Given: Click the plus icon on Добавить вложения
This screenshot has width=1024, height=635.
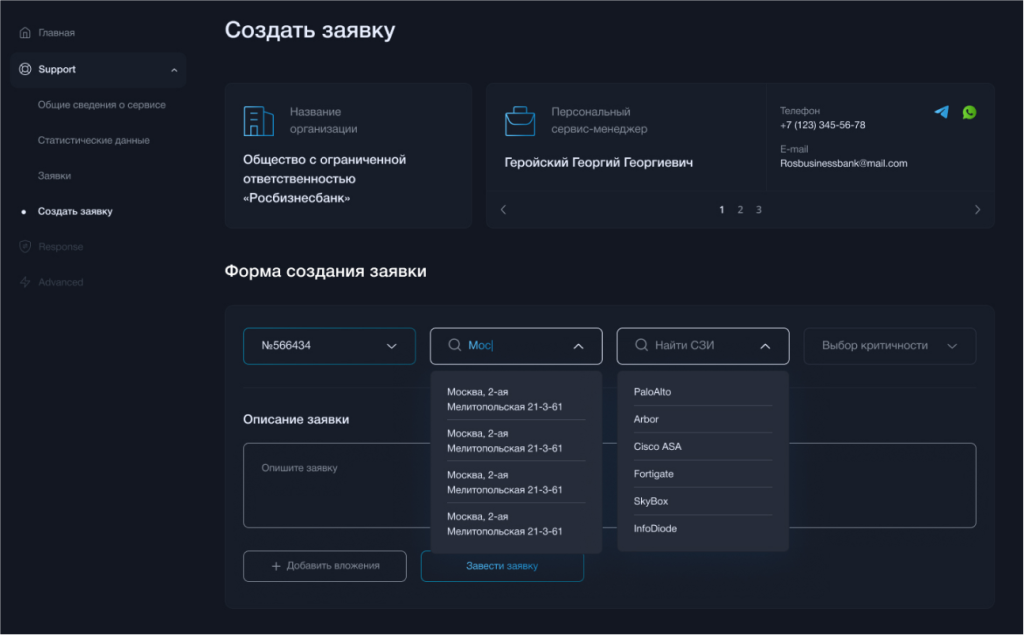Looking at the screenshot, I should click(x=275, y=565).
